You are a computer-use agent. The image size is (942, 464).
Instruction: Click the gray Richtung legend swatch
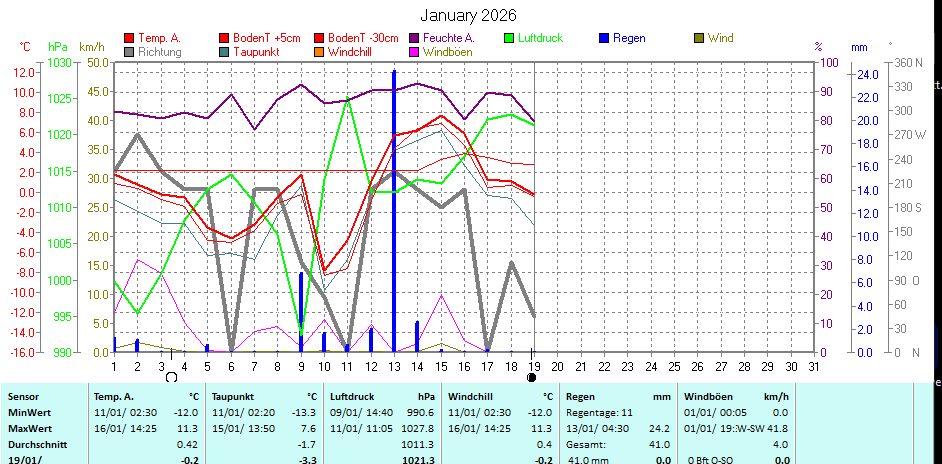click(x=129, y=52)
